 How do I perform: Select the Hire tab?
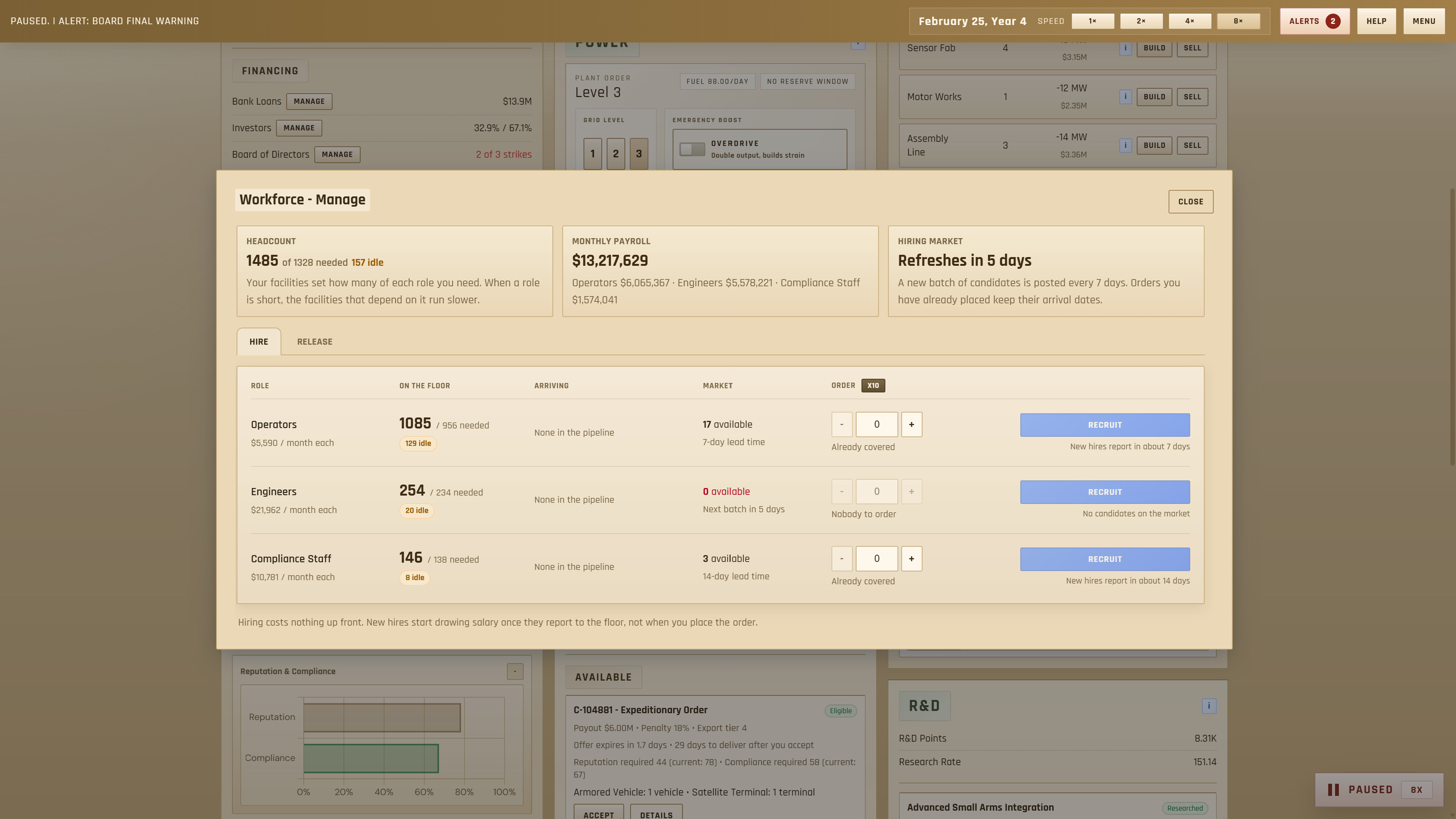click(x=259, y=342)
